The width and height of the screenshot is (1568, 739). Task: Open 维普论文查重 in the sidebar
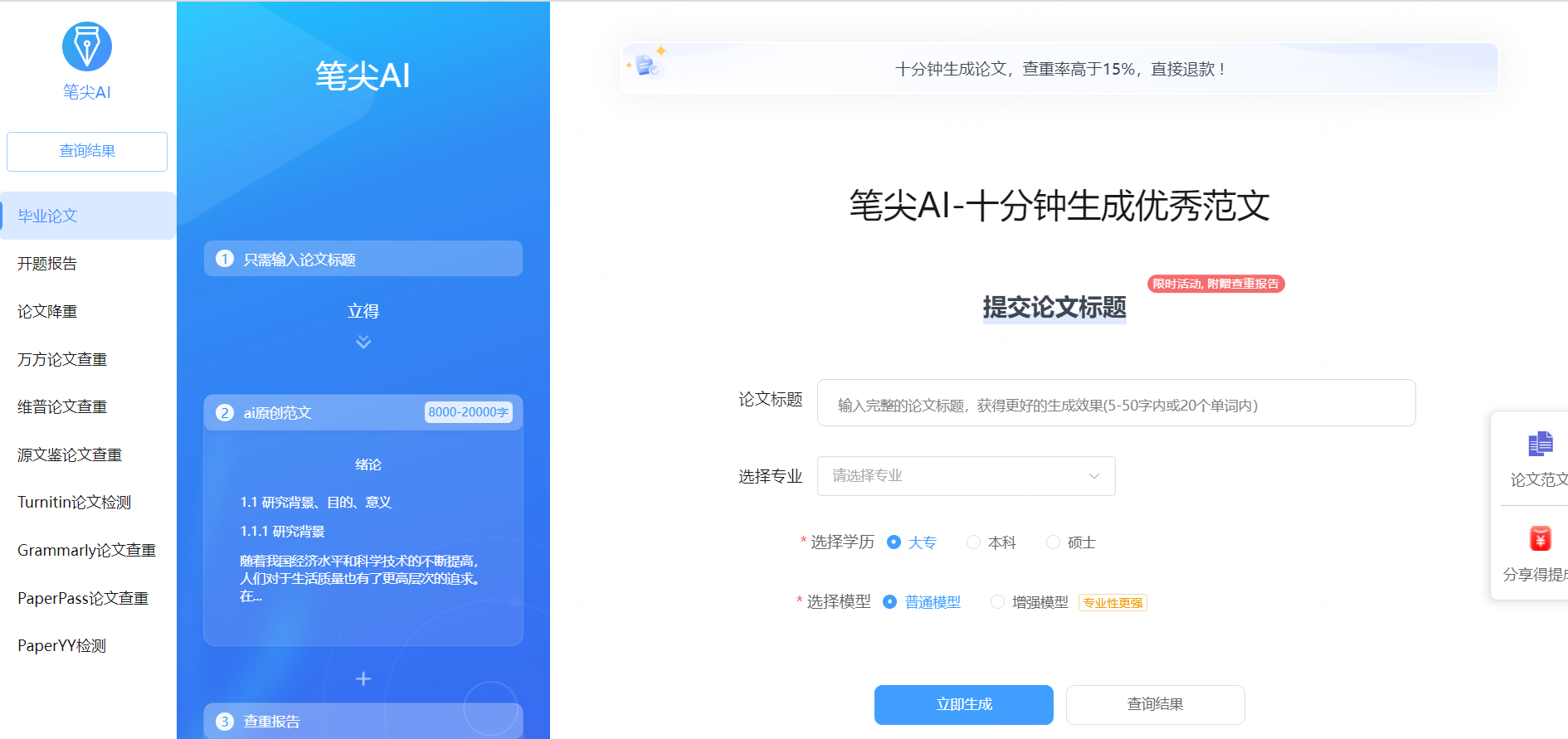tap(88, 406)
